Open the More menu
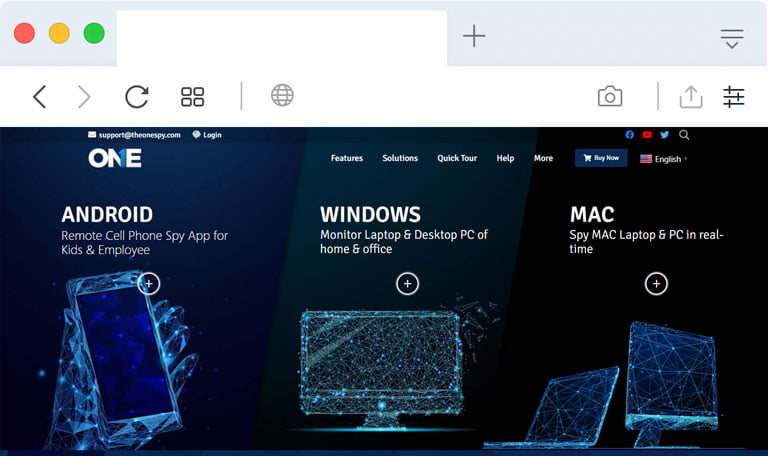 (543, 158)
